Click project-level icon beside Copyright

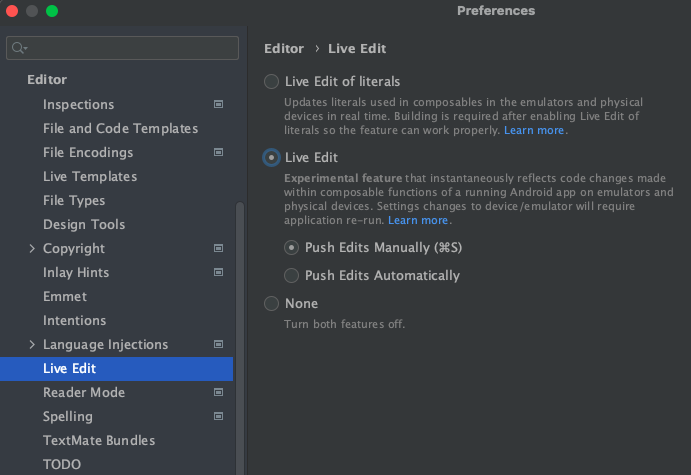click(219, 248)
